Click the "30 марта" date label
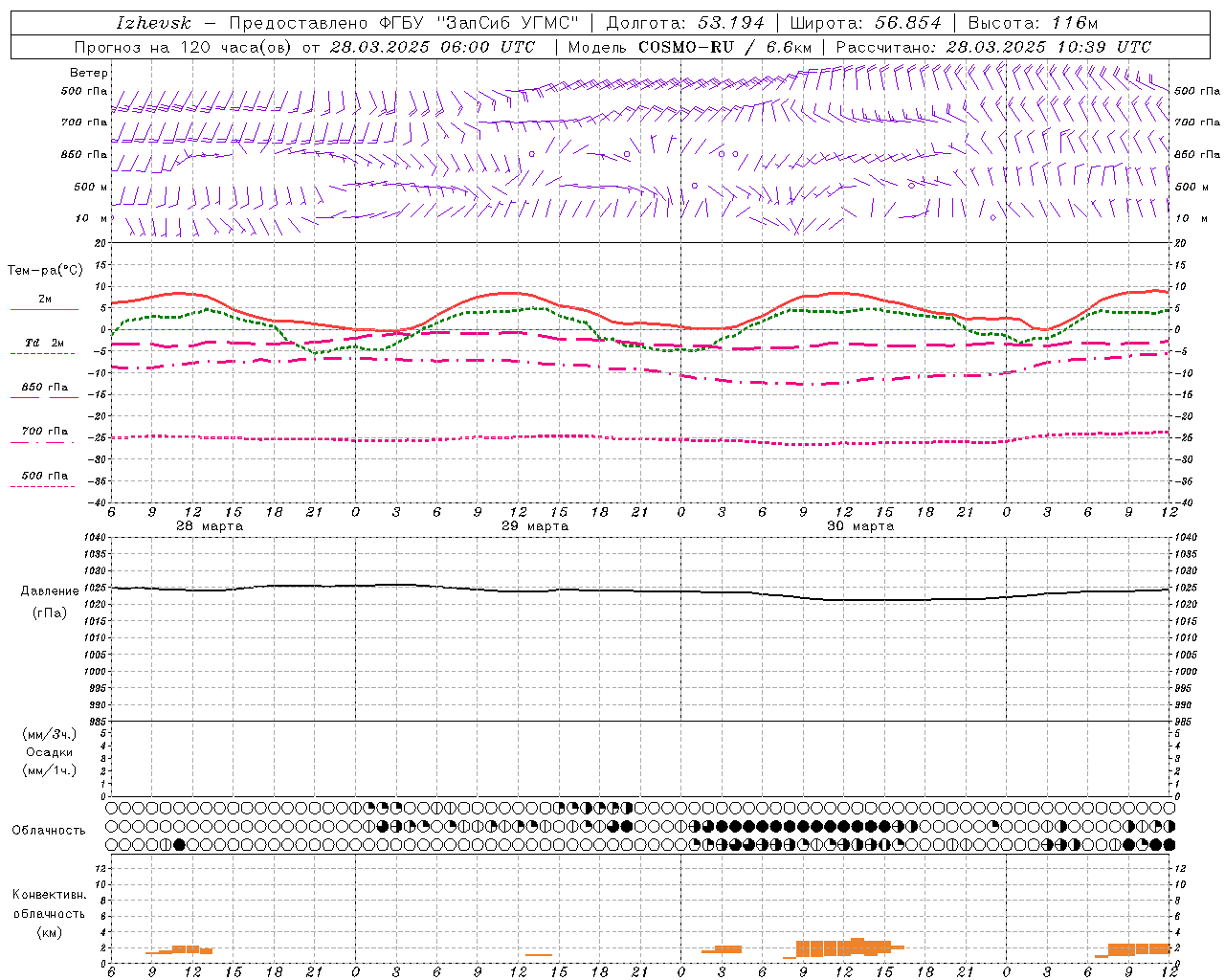The width and height of the screenshot is (1225, 980). tap(860, 526)
